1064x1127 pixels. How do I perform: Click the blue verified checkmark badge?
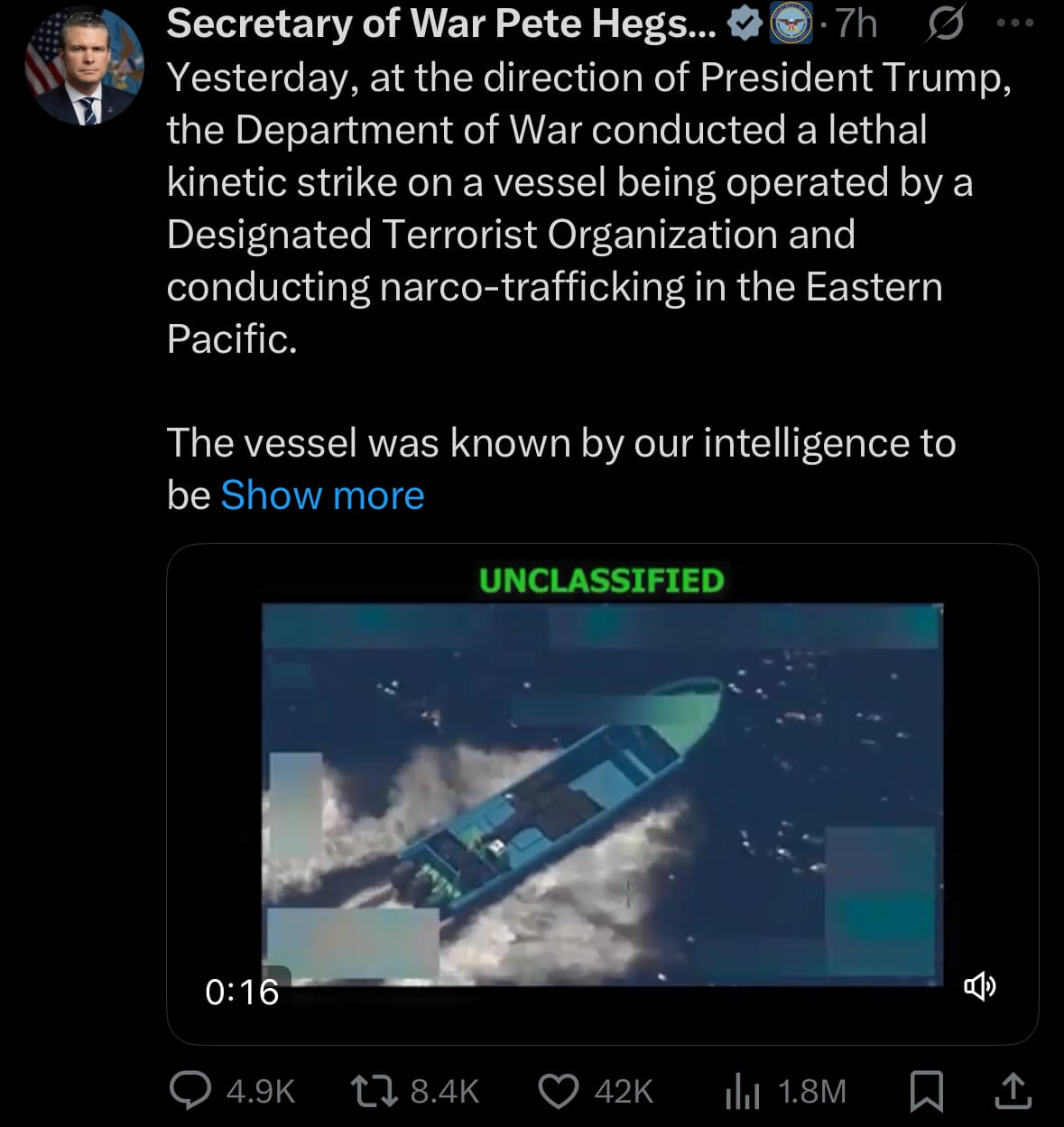point(745,24)
